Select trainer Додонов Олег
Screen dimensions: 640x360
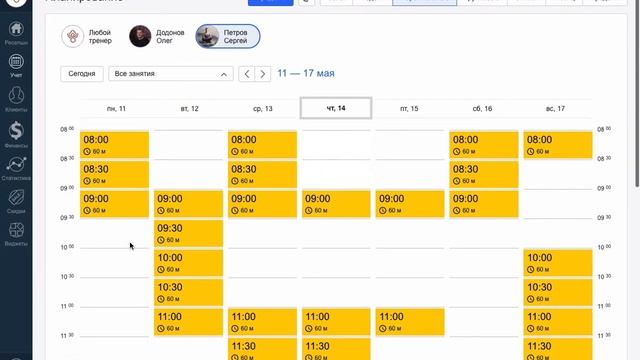coord(157,36)
